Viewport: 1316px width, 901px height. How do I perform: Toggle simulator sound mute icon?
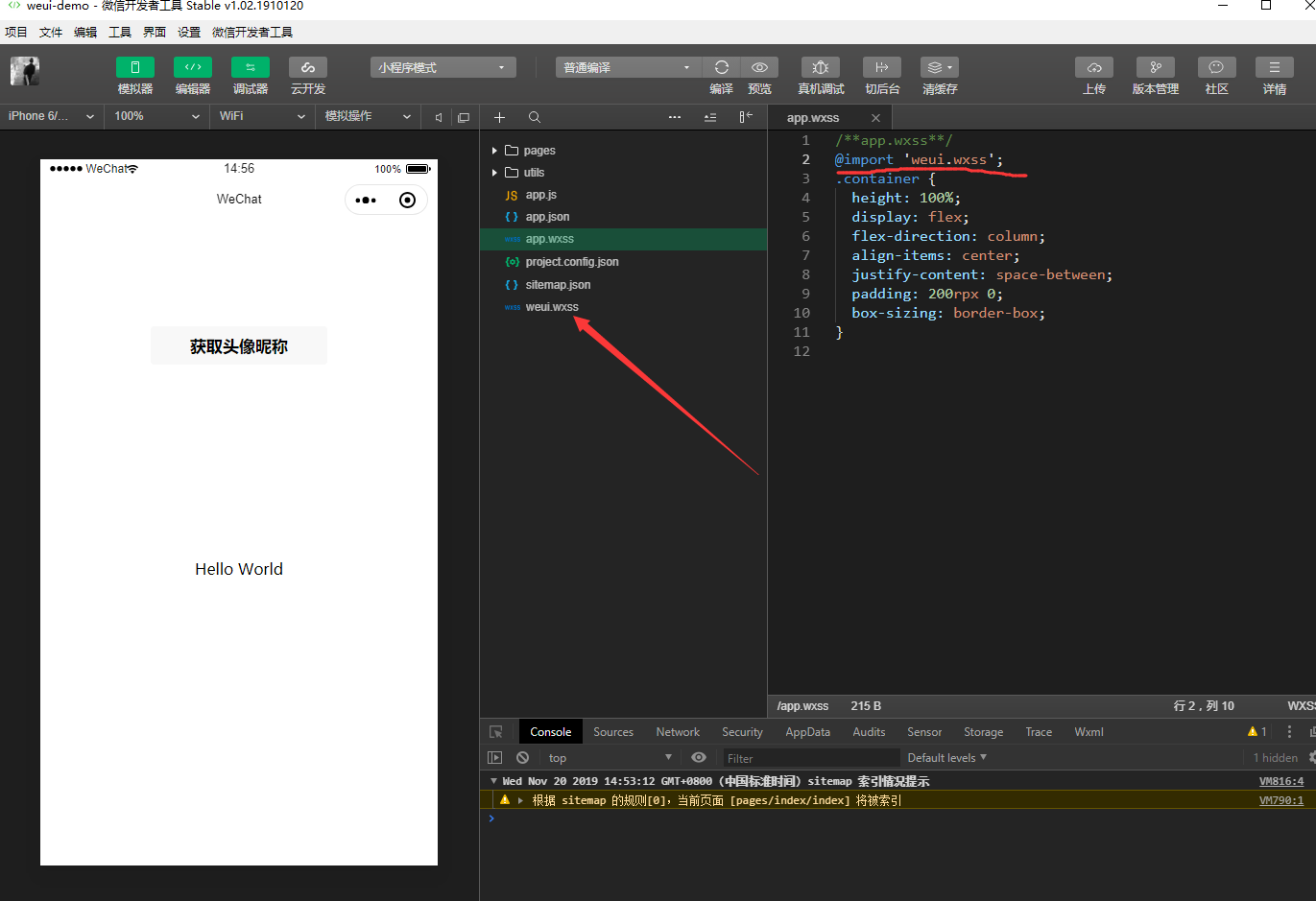(x=438, y=117)
